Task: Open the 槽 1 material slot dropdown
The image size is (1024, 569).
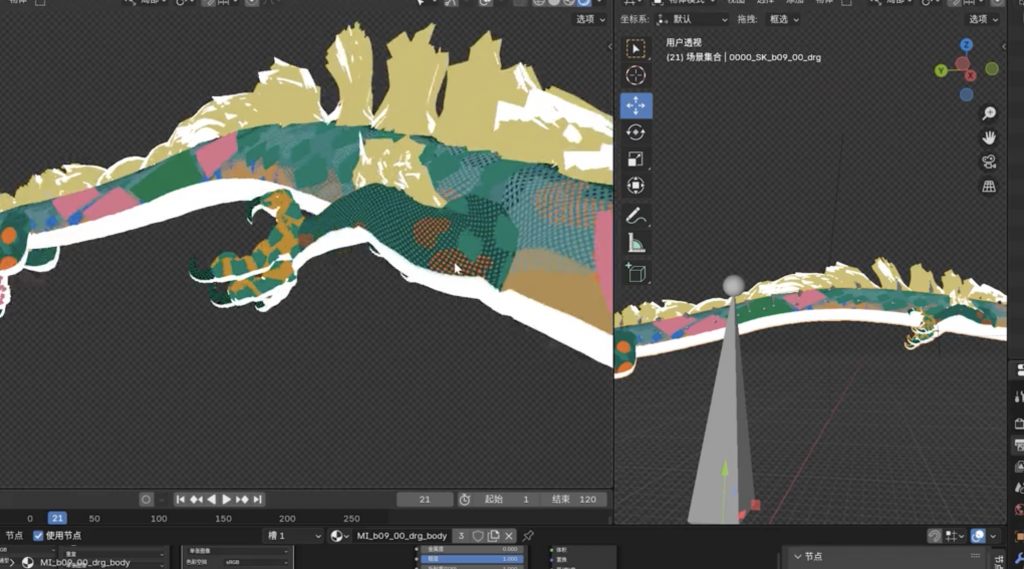Action: point(293,536)
